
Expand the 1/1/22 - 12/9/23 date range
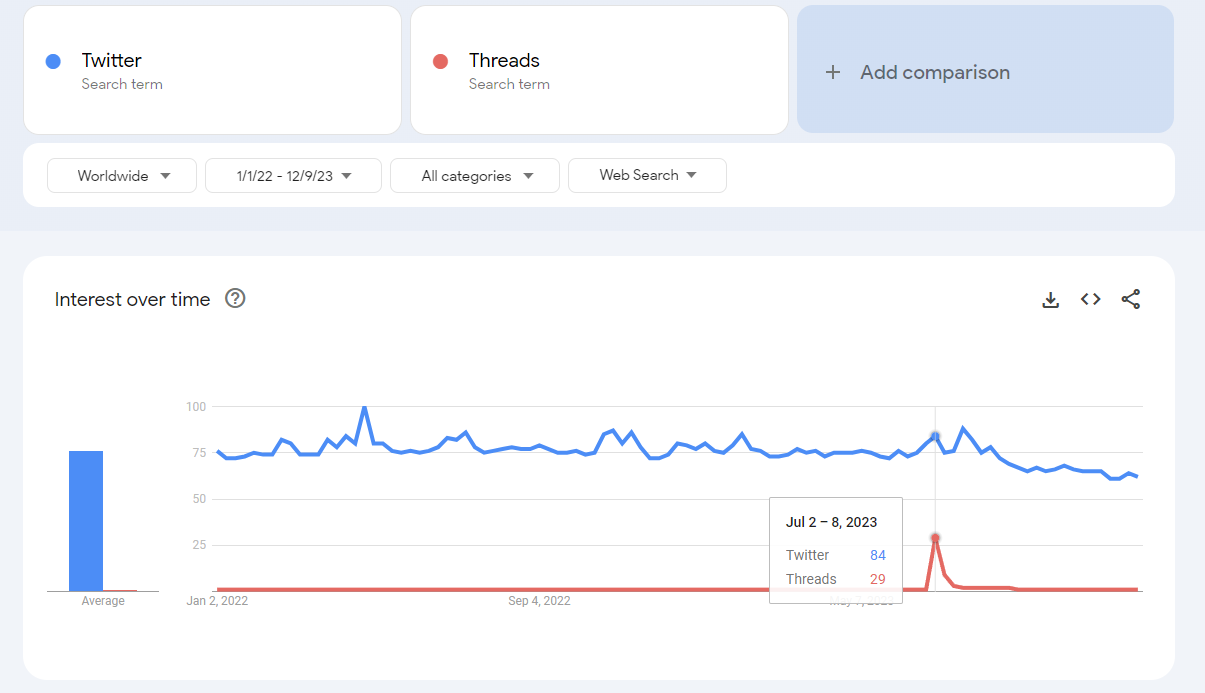(293, 176)
